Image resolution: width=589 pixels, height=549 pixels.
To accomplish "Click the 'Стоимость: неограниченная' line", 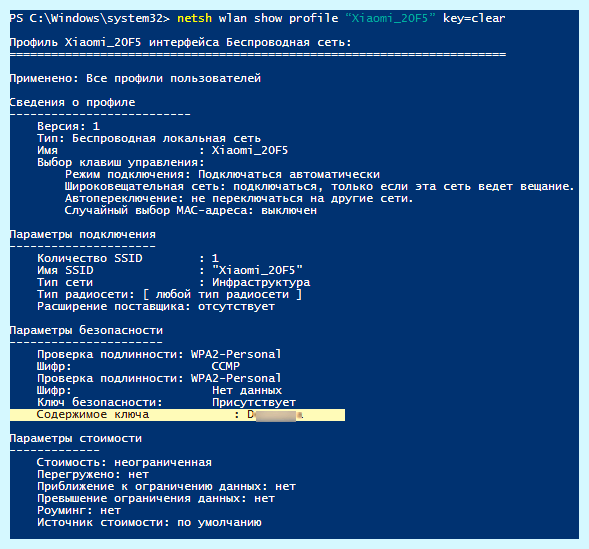I will coord(124,462).
